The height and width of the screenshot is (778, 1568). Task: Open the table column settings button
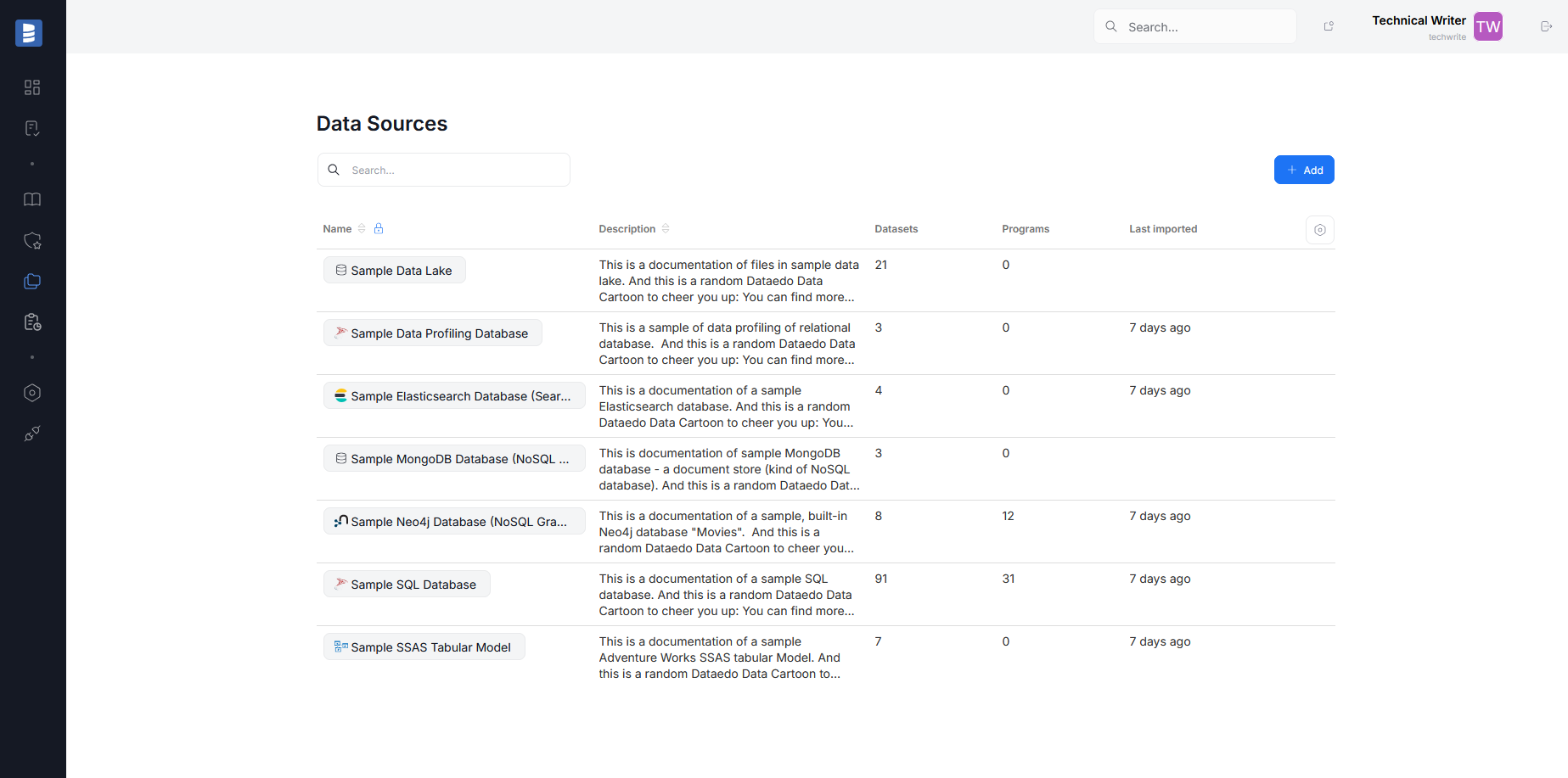click(1319, 230)
